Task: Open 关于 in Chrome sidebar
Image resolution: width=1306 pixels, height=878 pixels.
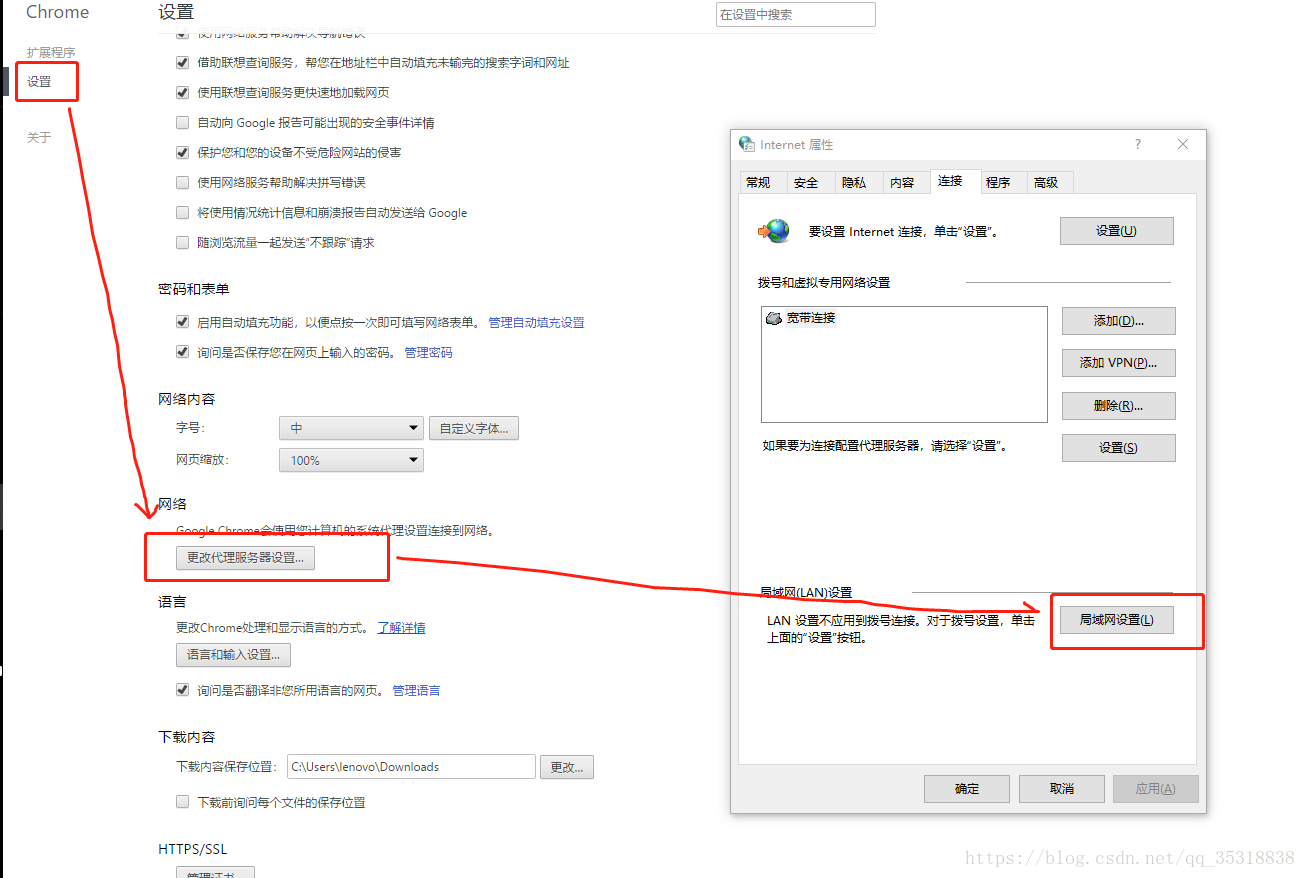Action: click(39, 137)
